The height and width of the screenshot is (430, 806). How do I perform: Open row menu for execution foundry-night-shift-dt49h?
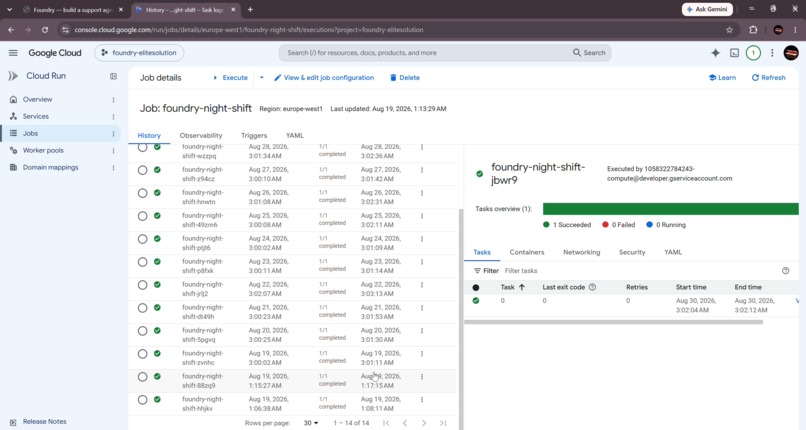point(422,308)
